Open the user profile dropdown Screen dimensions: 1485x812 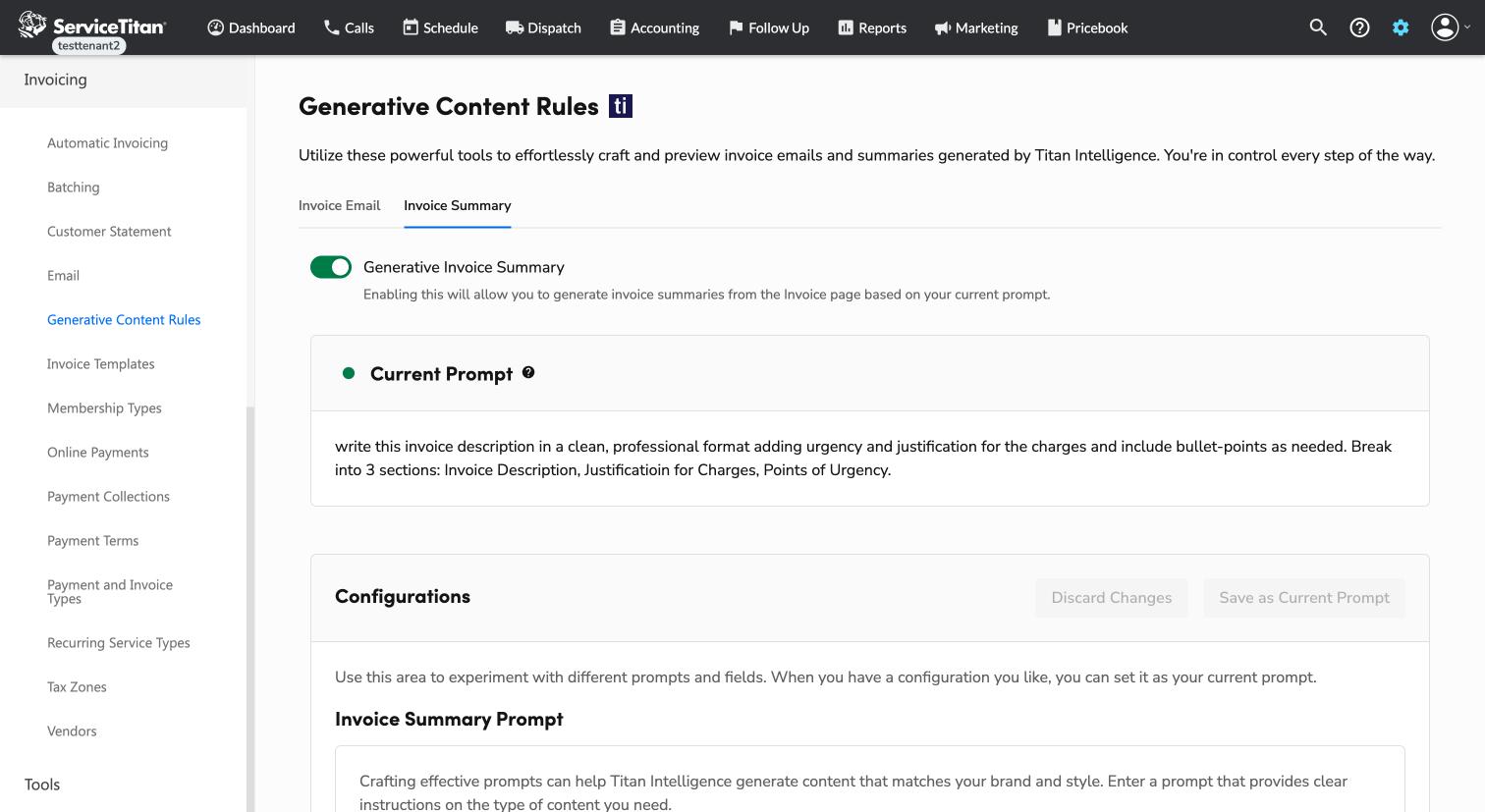(1451, 27)
